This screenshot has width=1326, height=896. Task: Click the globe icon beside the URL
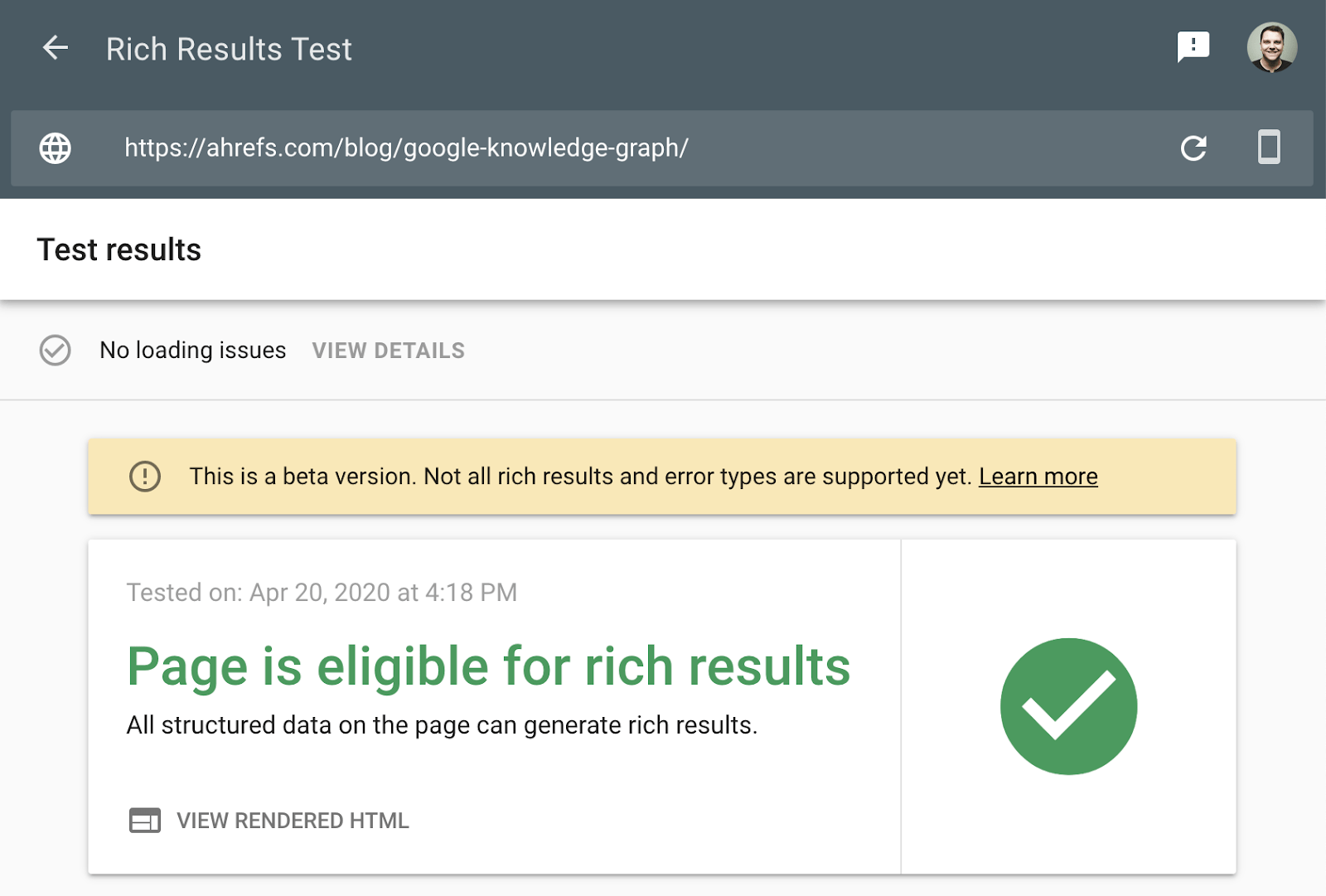55,149
